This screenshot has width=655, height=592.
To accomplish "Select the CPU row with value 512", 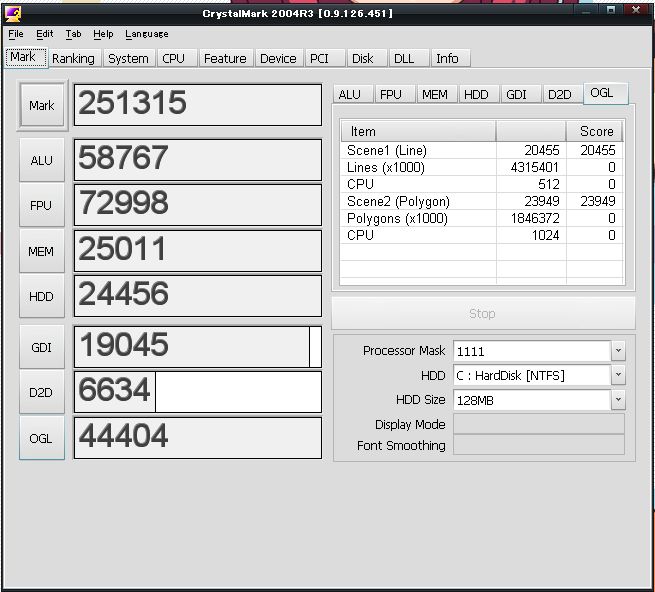I will (482, 184).
